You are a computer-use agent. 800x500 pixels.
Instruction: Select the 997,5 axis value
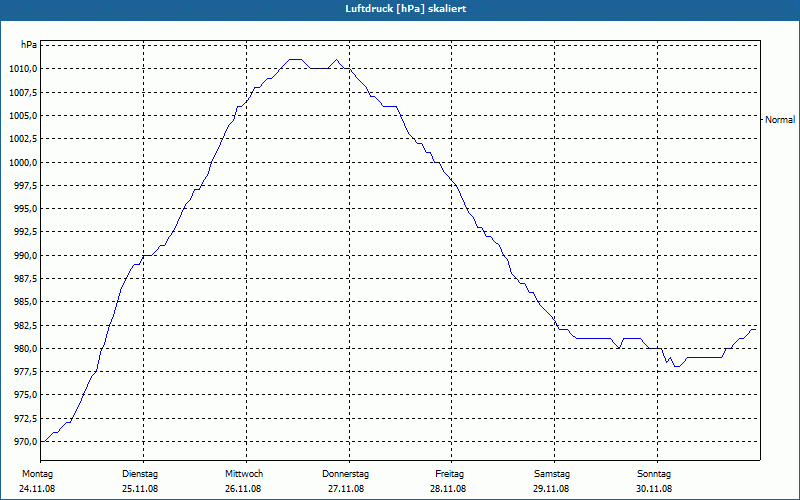(x=25, y=185)
